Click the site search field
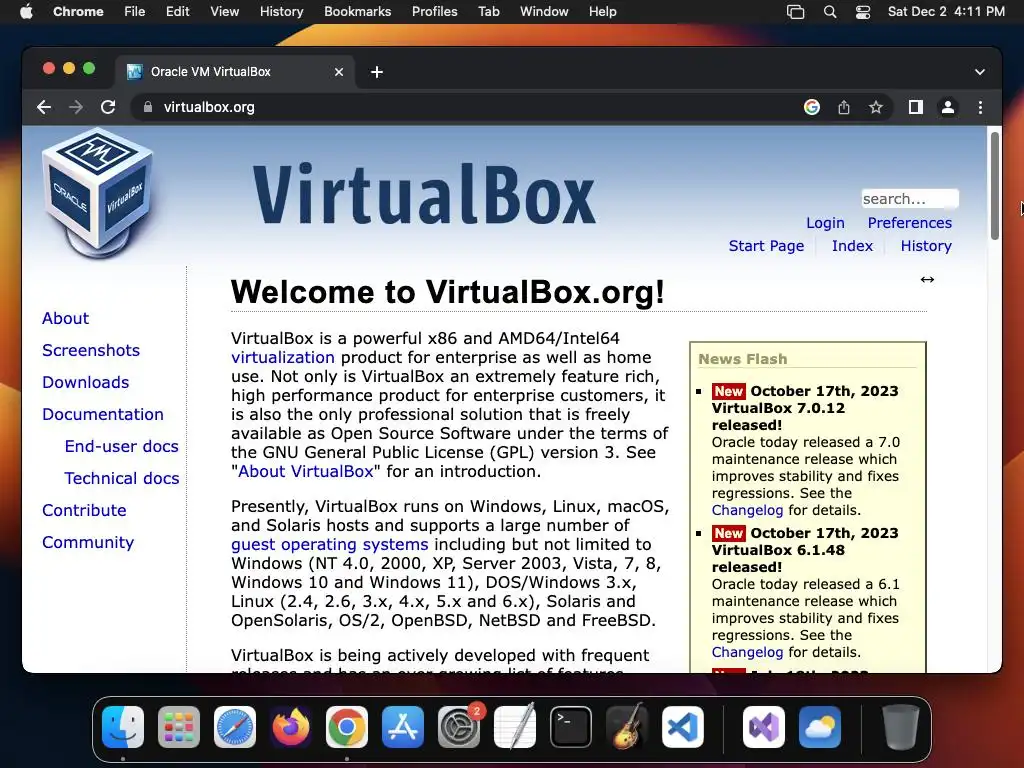Image resolution: width=1024 pixels, height=768 pixels. point(910,199)
